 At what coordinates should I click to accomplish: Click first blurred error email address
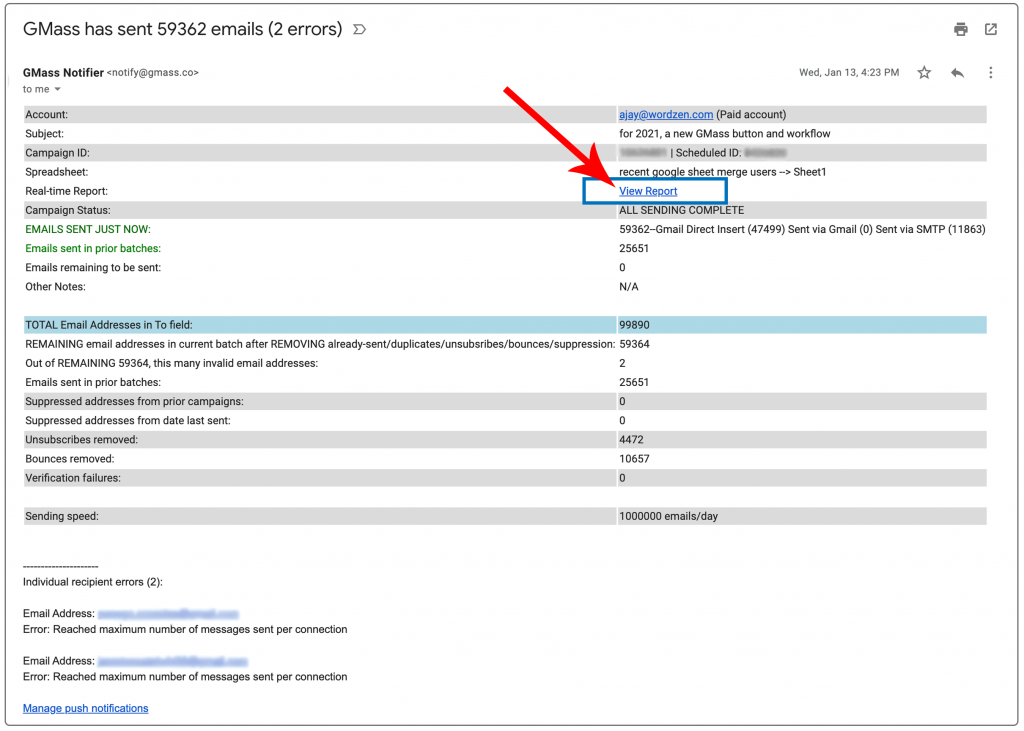tap(168, 613)
